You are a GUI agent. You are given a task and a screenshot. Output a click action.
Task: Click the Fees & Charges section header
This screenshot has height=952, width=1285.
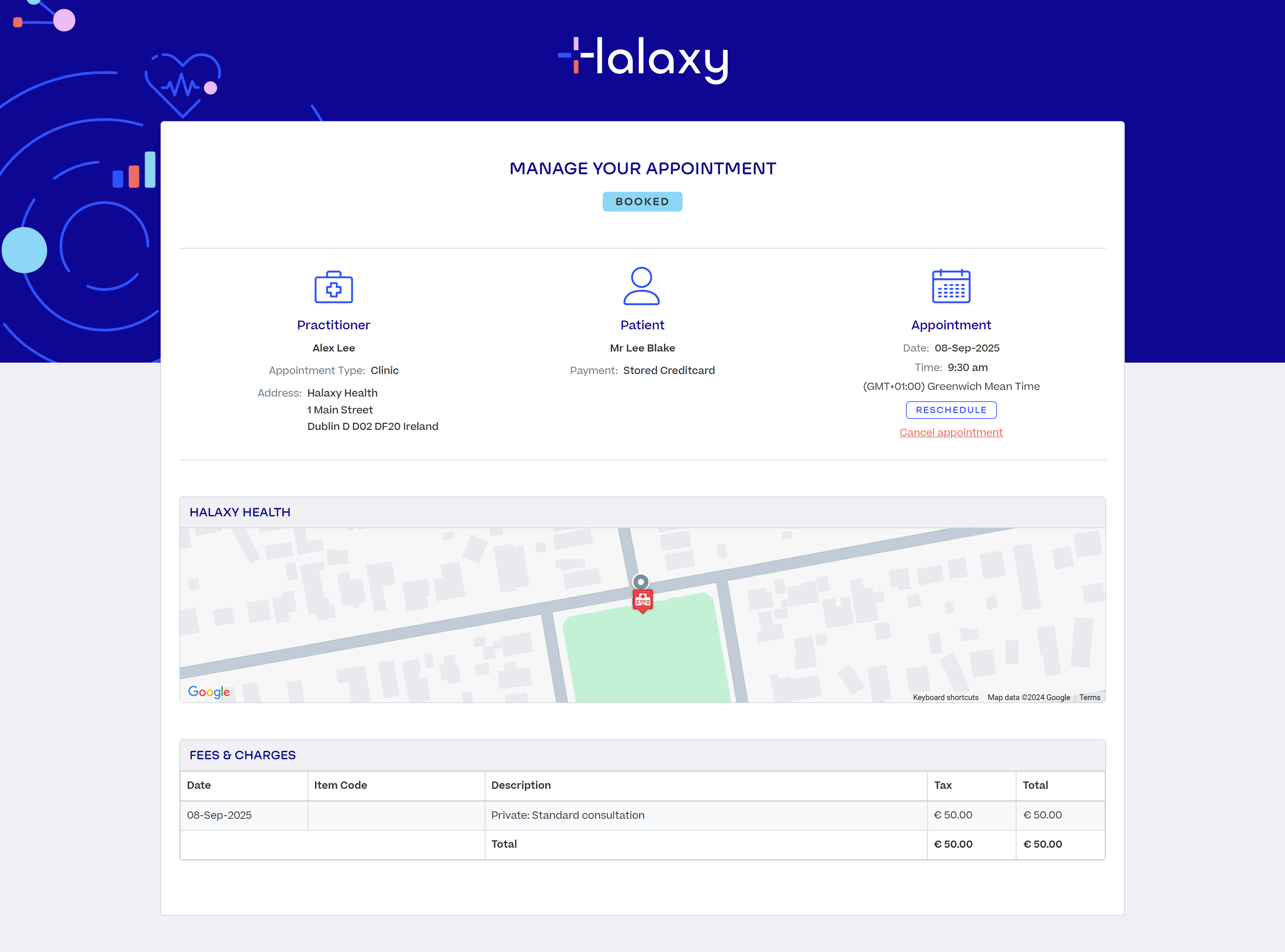pyautogui.click(x=642, y=755)
